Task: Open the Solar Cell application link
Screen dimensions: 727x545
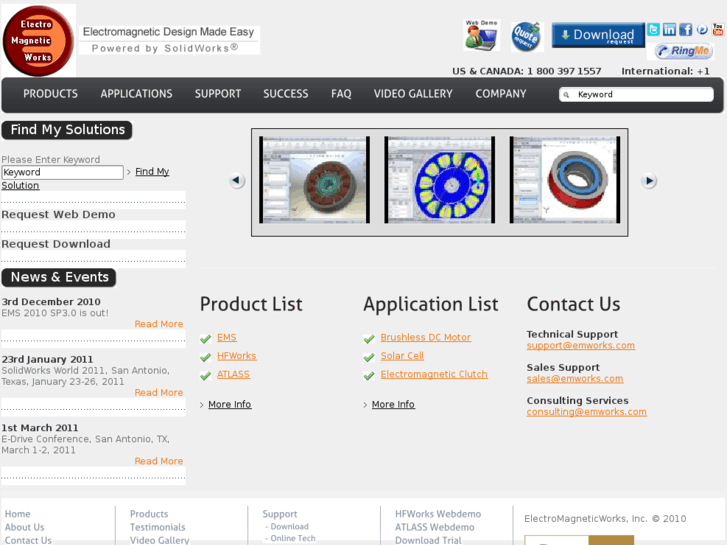Action: (402, 356)
